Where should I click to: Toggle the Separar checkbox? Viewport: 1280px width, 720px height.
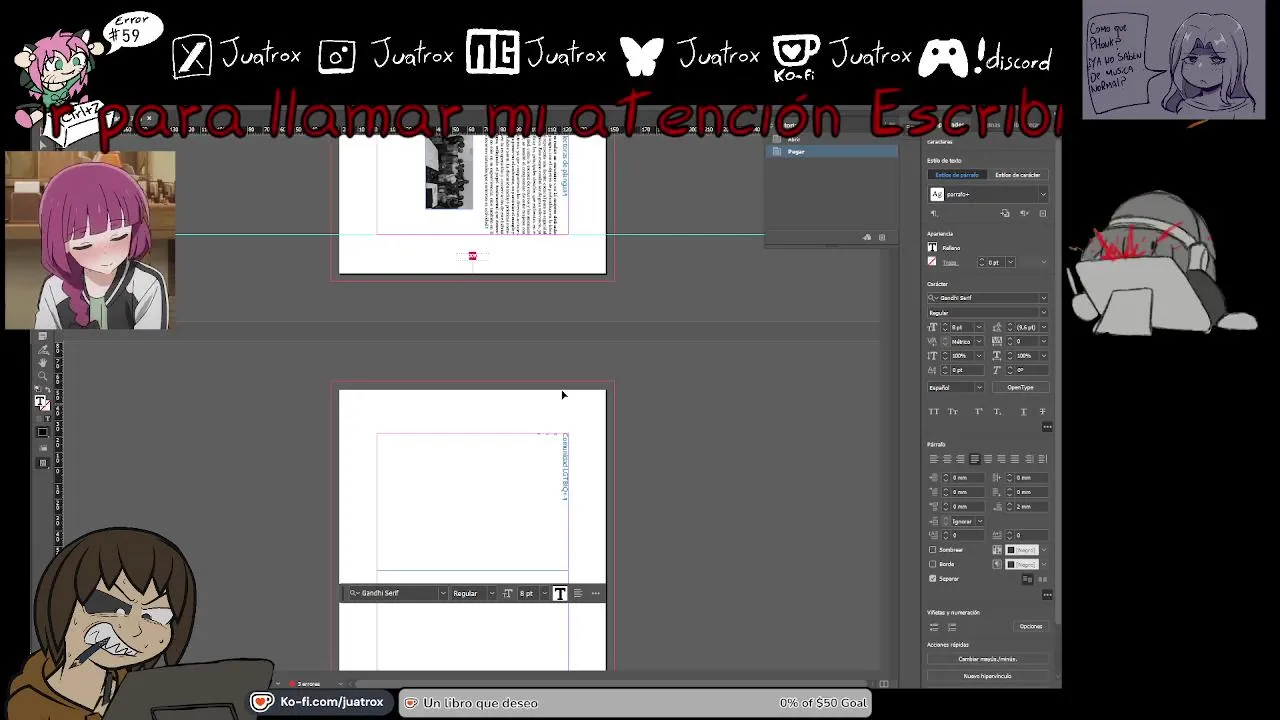click(933, 578)
